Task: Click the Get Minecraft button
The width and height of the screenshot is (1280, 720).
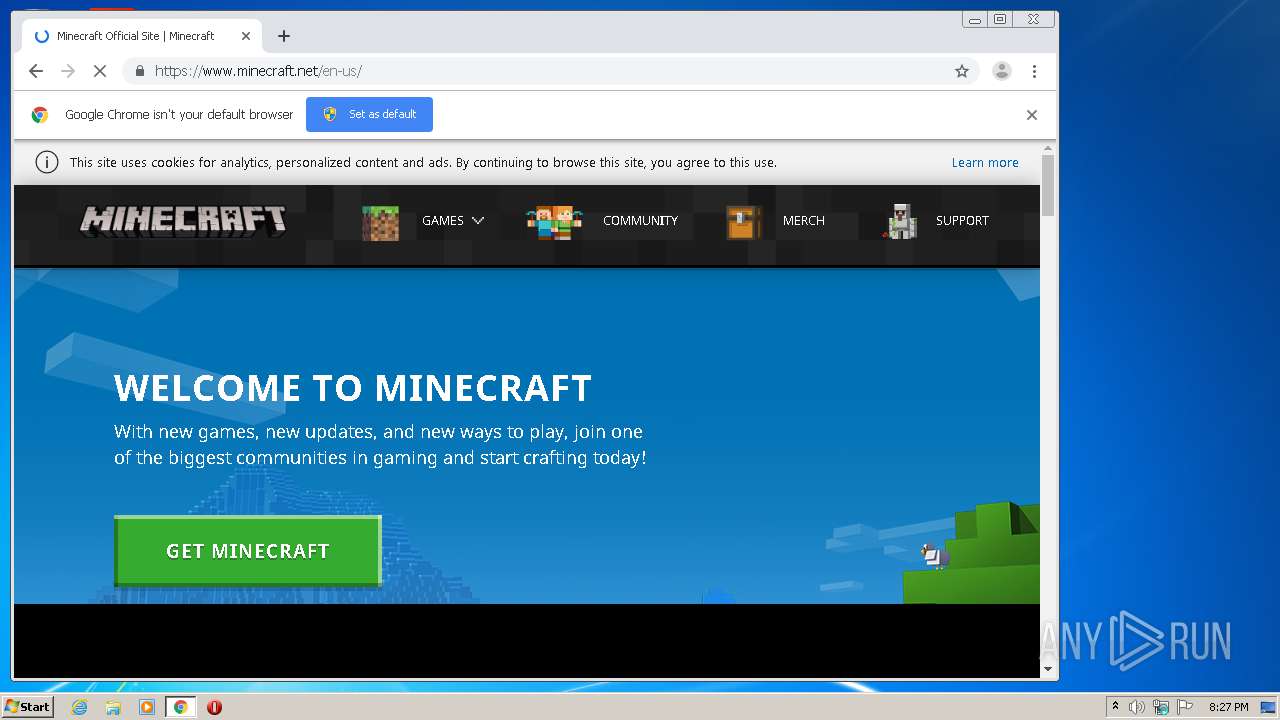Action: pos(248,551)
